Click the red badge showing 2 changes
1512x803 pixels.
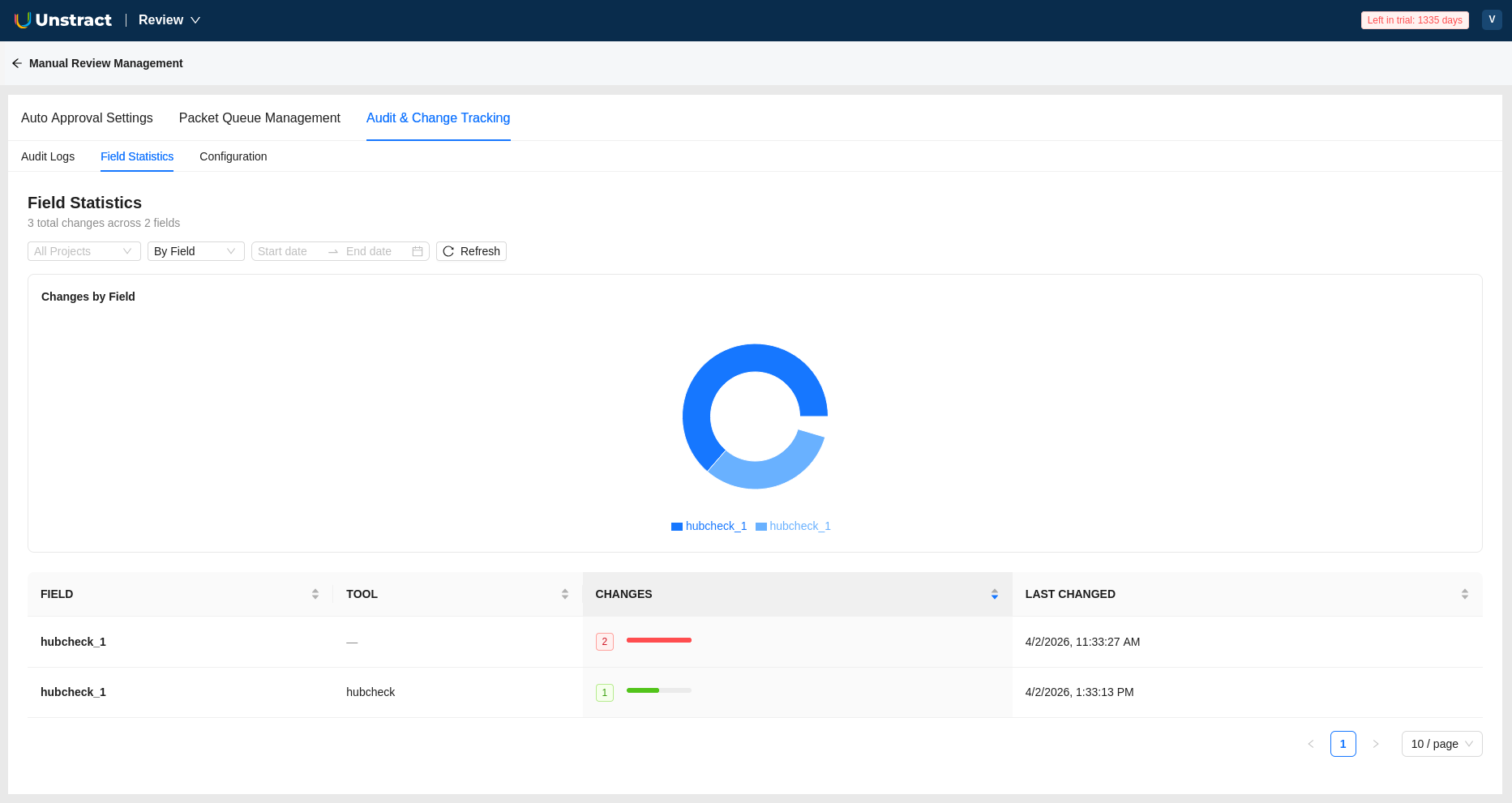pos(605,642)
